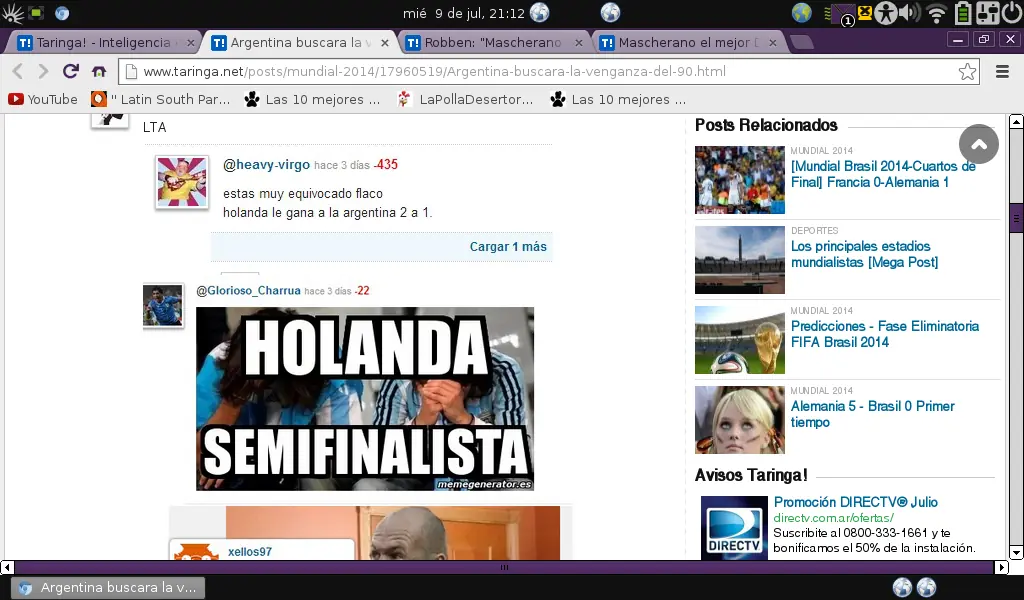This screenshot has height=600, width=1024.
Task: Click the earth globe icon left of mail
Action: [801, 12]
